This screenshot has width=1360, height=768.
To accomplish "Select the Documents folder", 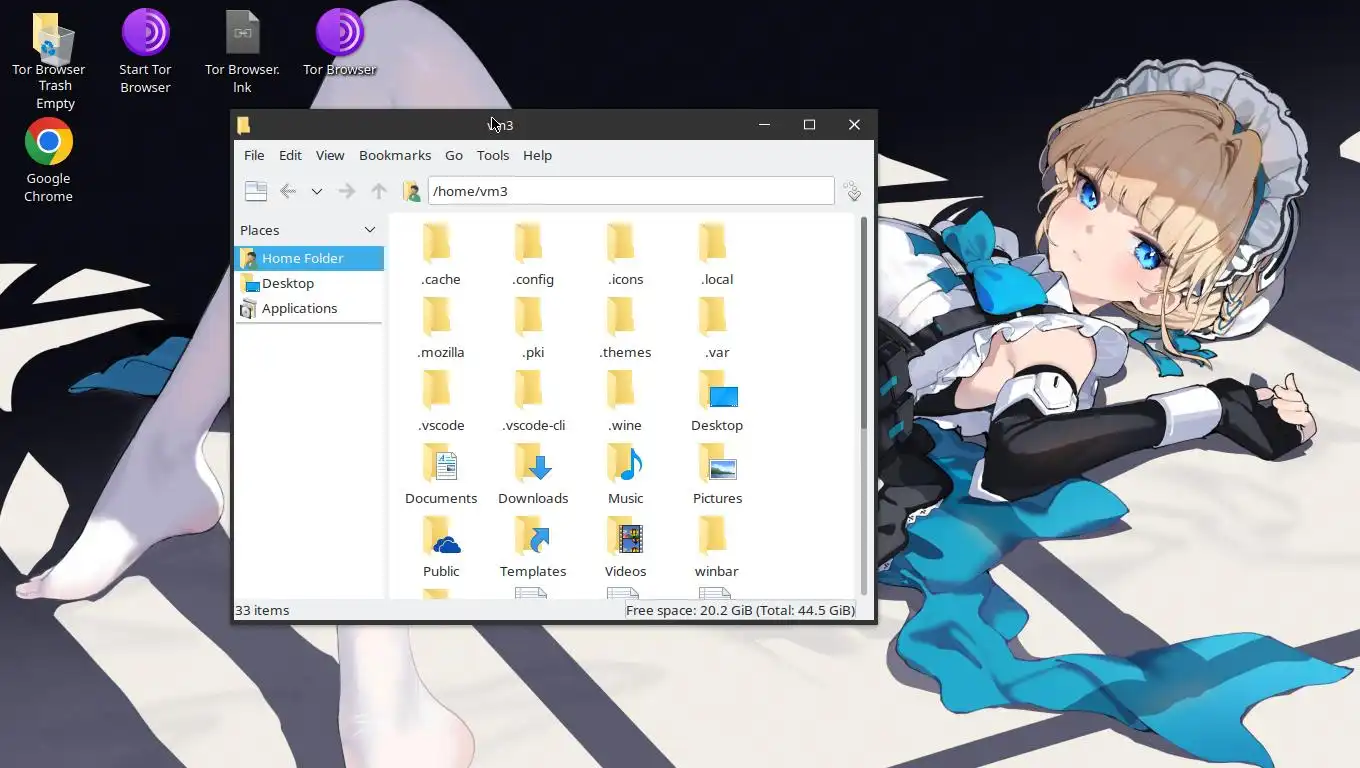I will (x=441, y=474).
